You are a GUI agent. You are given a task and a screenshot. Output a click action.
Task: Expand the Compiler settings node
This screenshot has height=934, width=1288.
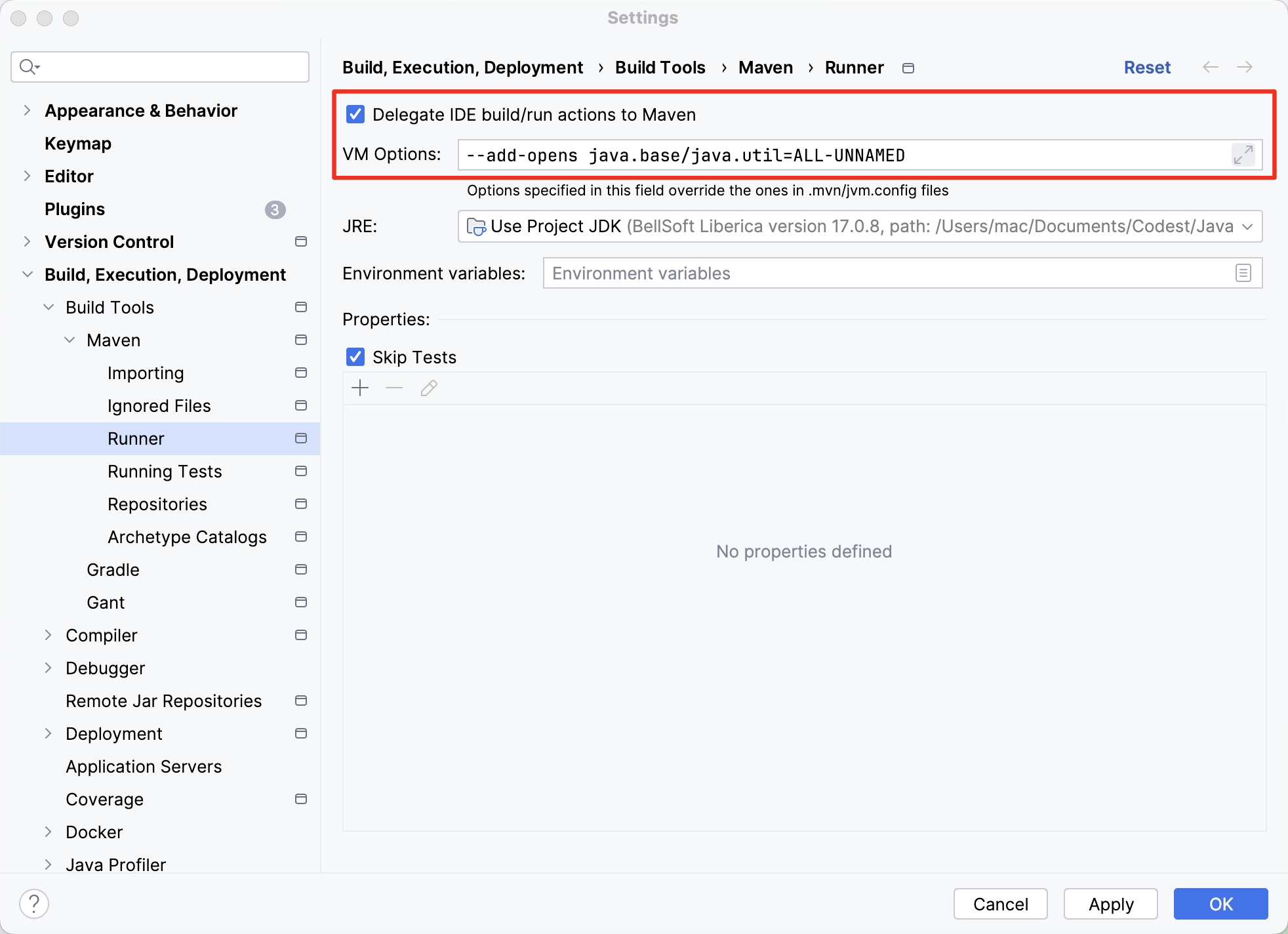point(48,635)
